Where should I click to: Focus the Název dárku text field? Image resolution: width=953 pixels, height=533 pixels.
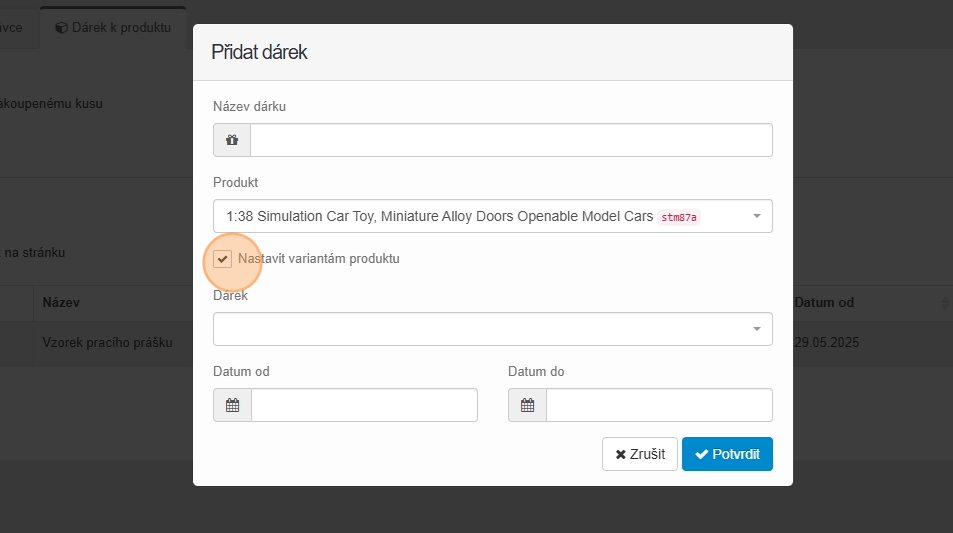click(x=511, y=141)
